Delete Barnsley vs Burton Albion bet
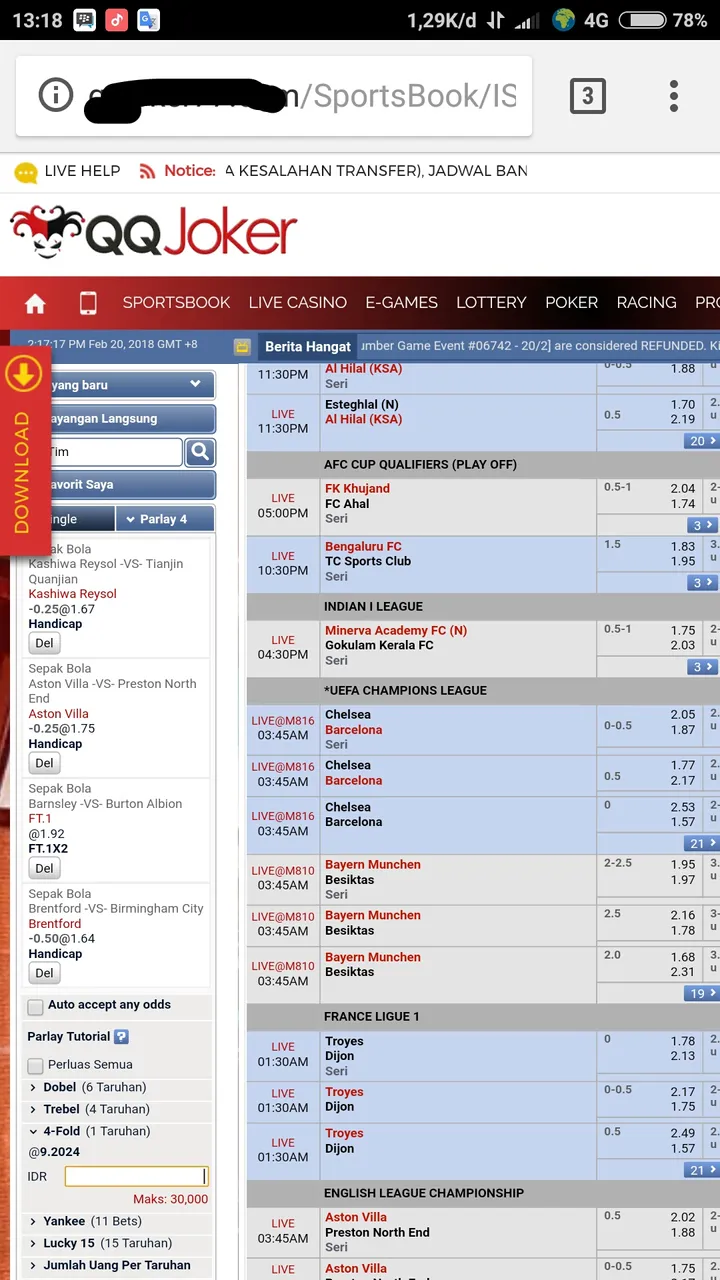 point(44,868)
